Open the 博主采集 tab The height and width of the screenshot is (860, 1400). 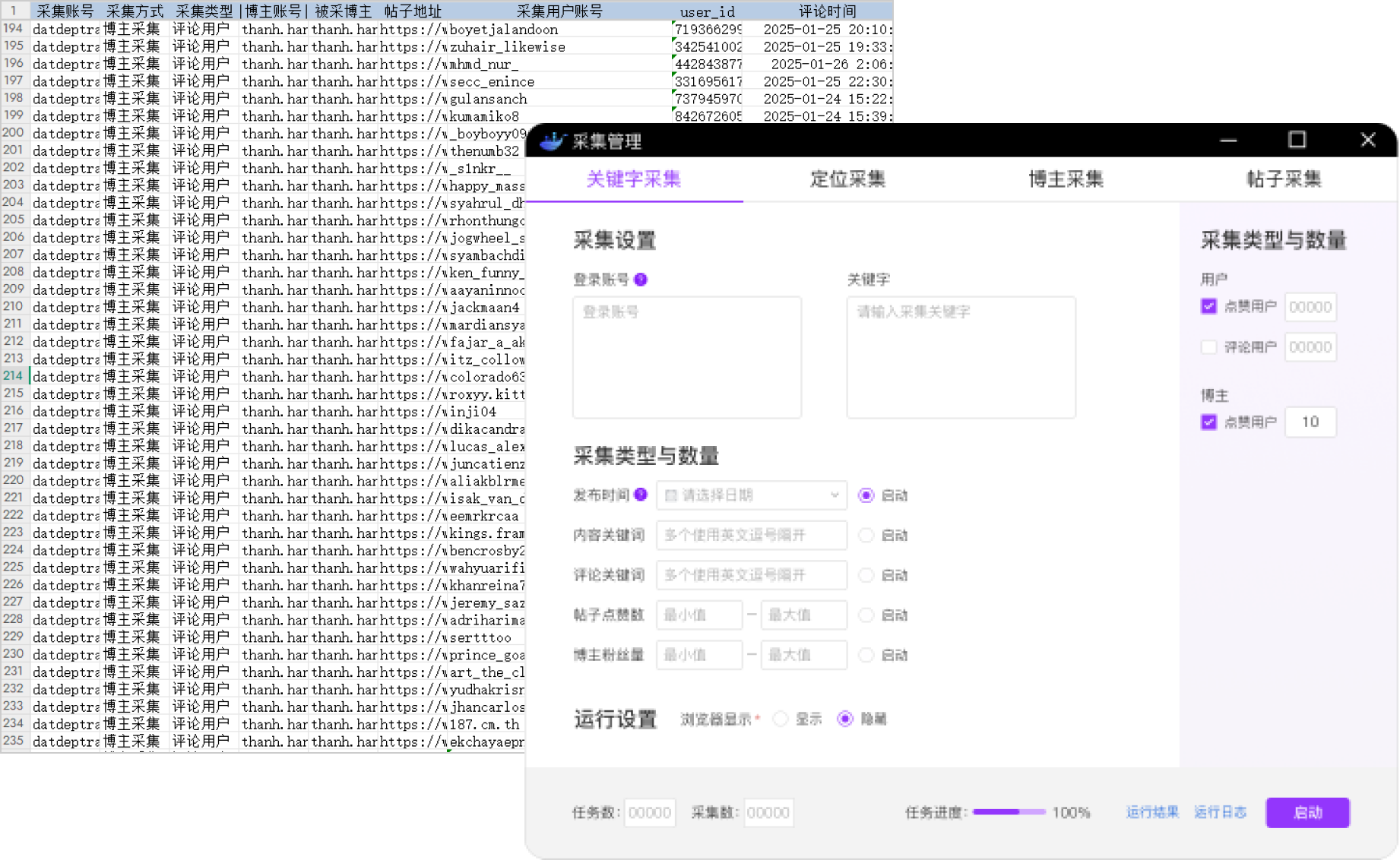coord(1066,179)
